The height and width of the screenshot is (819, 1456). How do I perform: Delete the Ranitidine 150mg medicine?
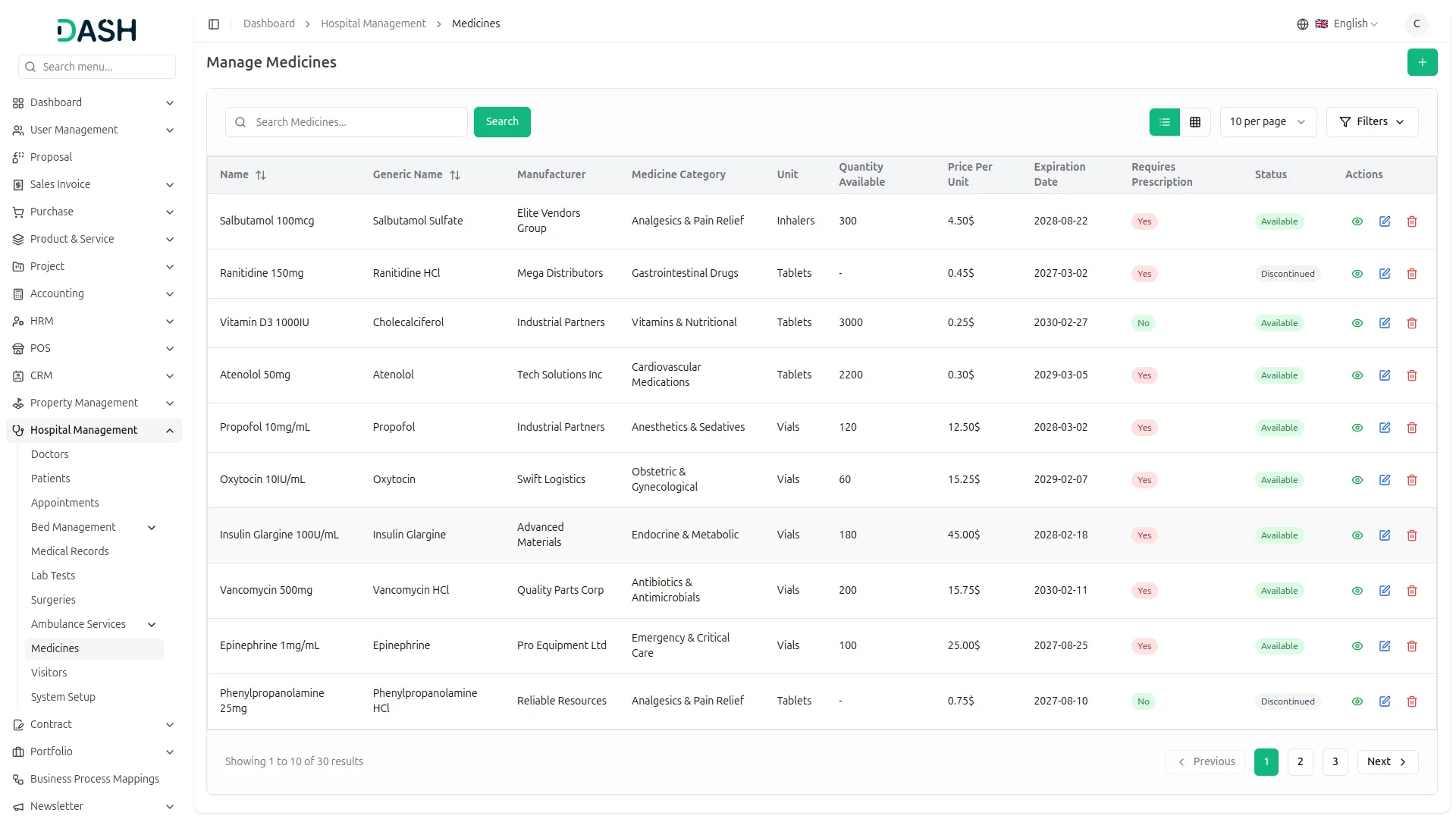tap(1411, 274)
